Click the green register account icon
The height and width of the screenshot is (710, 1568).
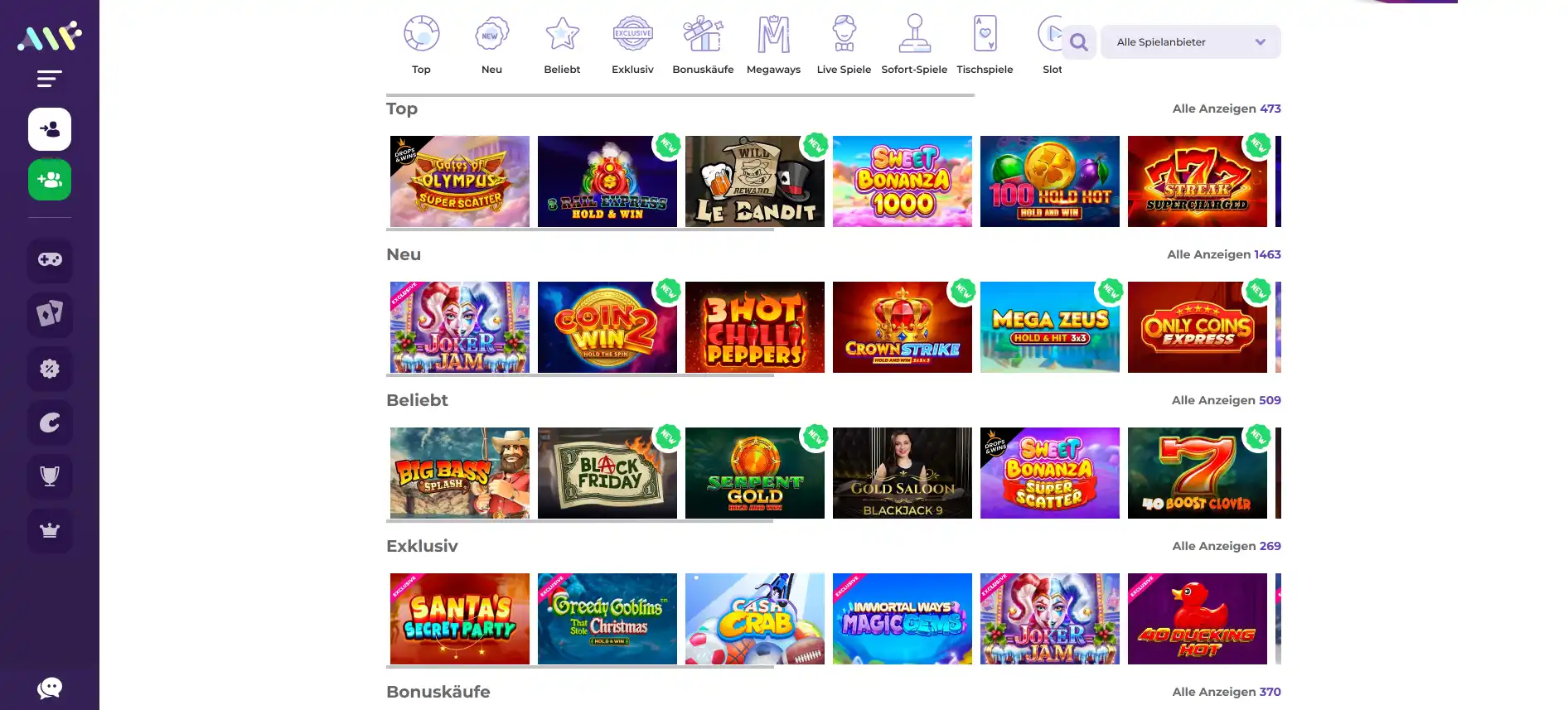pyautogui.click(x=50, y=180)
